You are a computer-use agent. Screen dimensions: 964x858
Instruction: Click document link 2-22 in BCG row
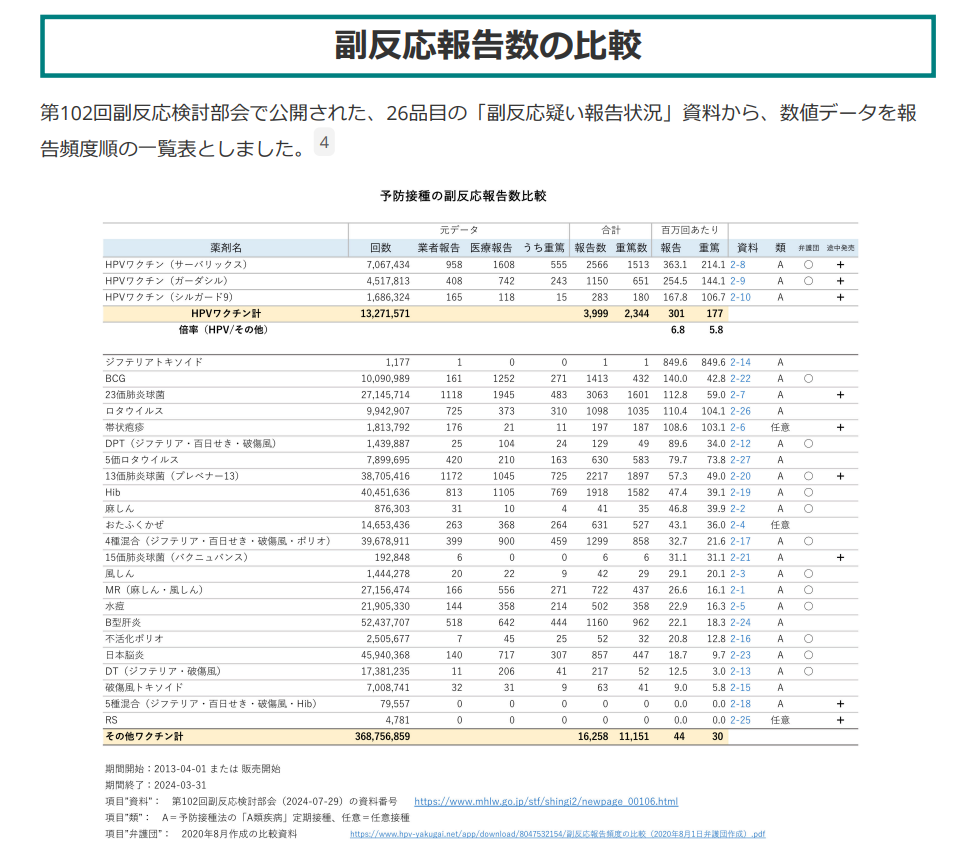[x=740, y=379]
